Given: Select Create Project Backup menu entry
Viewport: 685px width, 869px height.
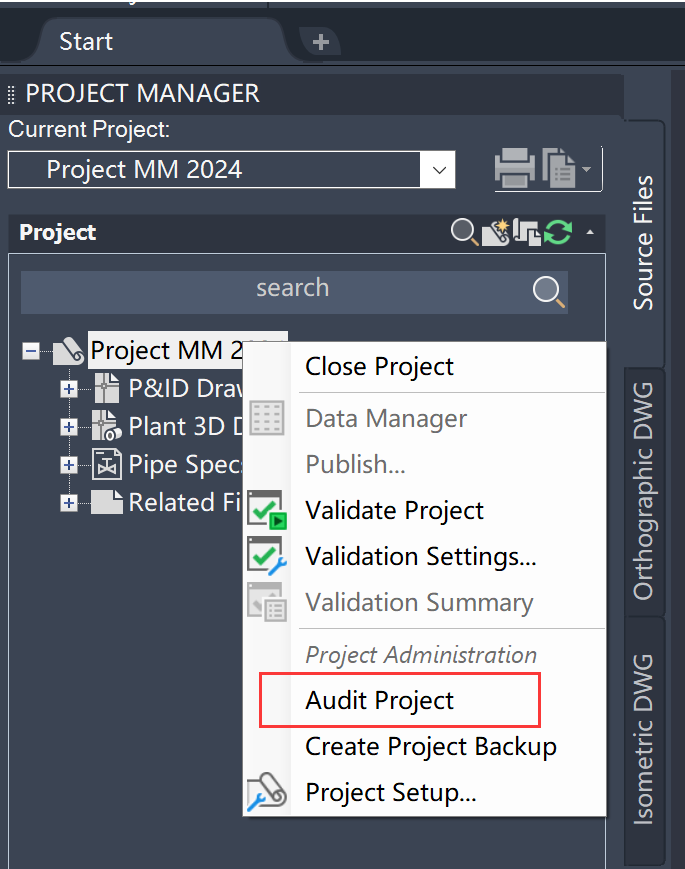Looking at the screenshot, I should coord(430,746).
